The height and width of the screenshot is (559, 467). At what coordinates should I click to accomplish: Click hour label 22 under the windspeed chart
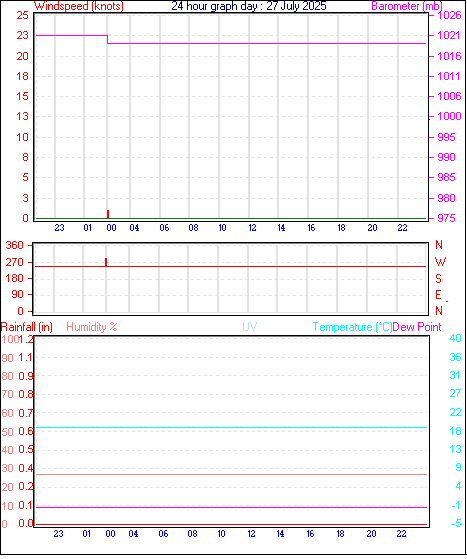click(402, 228)
